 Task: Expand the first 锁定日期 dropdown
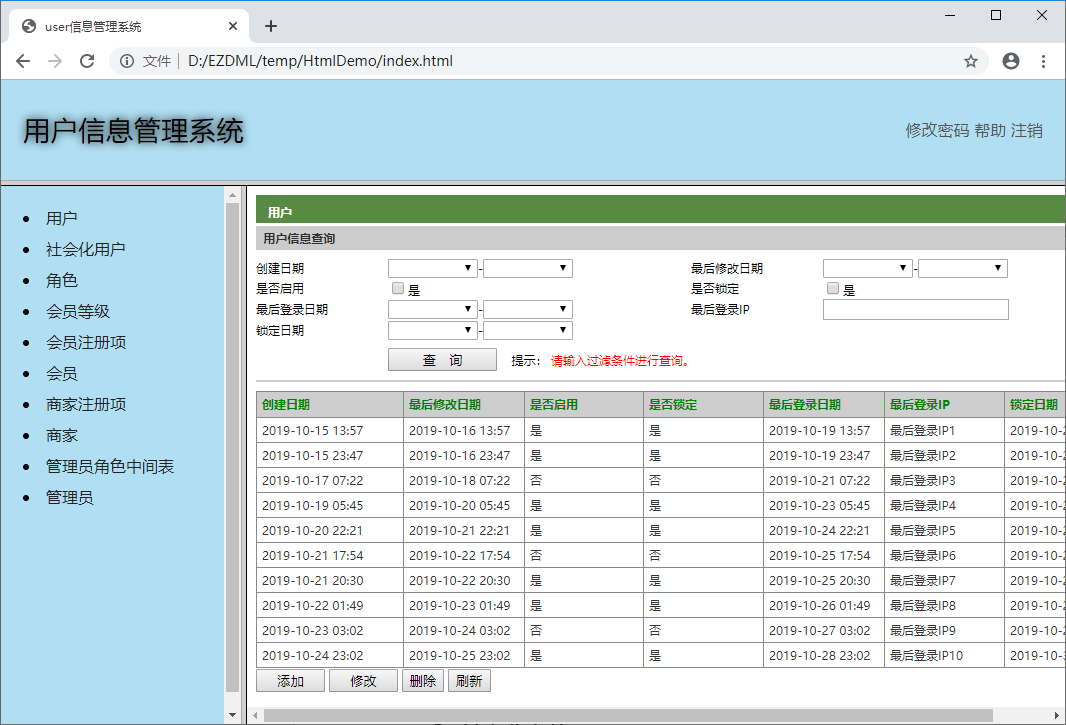point(433,331)
